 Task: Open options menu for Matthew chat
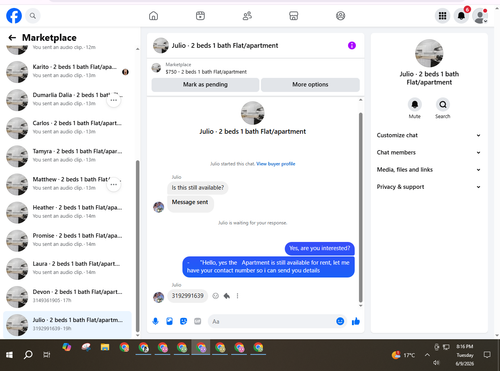click(x=113, y=184)
